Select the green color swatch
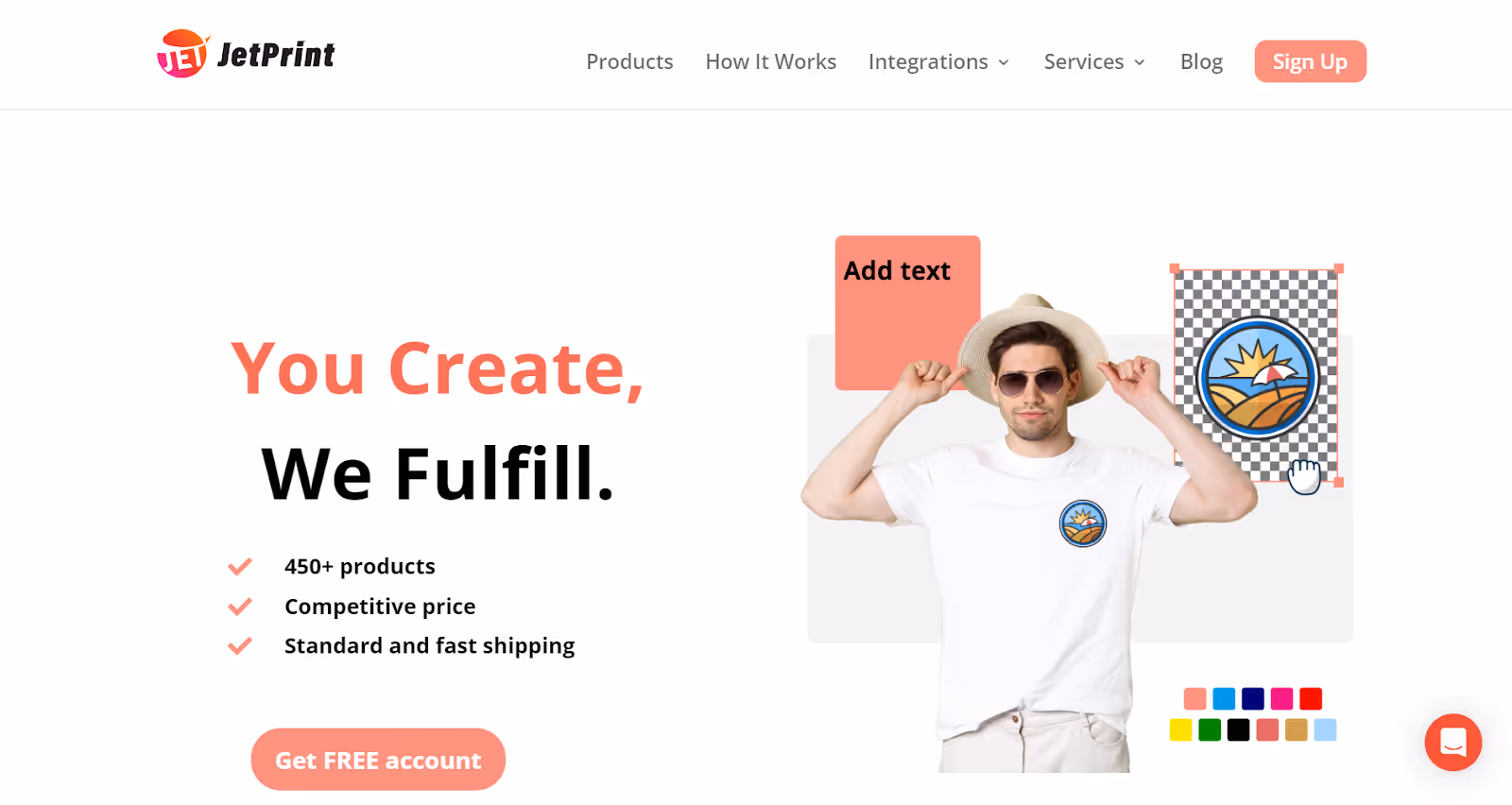The width and height of the screenshot is (1512, 805). click(1210, 729)
